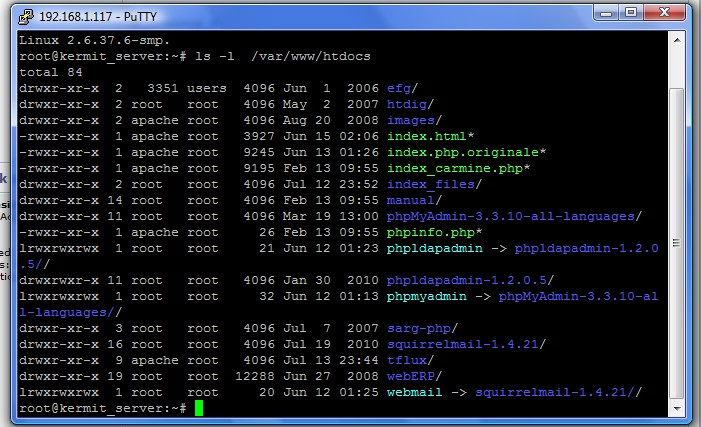
Task: Click the 192.168.1.117 - PuTTY title bar
Action: pos(300,15)
